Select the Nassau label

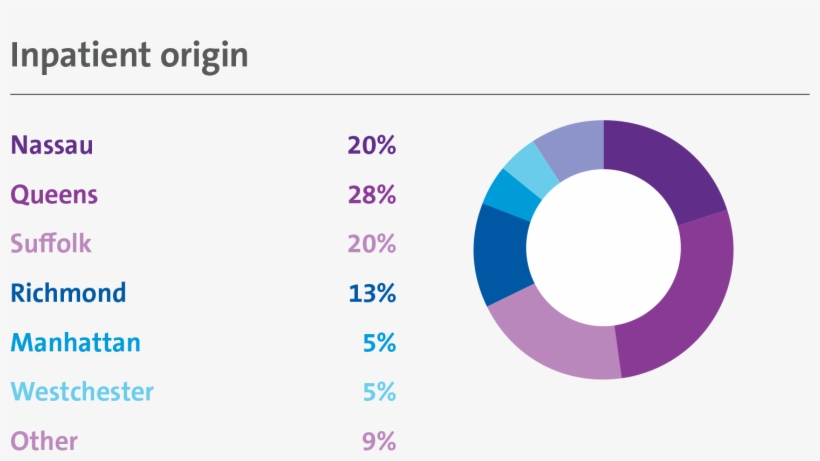point(52,146)
